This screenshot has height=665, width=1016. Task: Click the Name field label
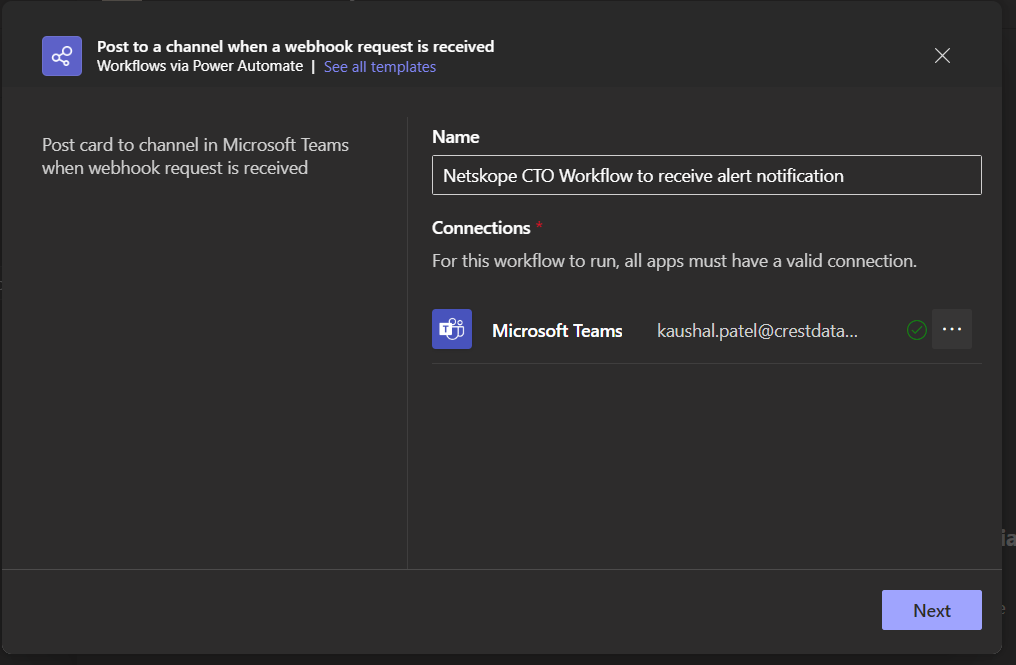pyautogui.click(x=456, y=137)
